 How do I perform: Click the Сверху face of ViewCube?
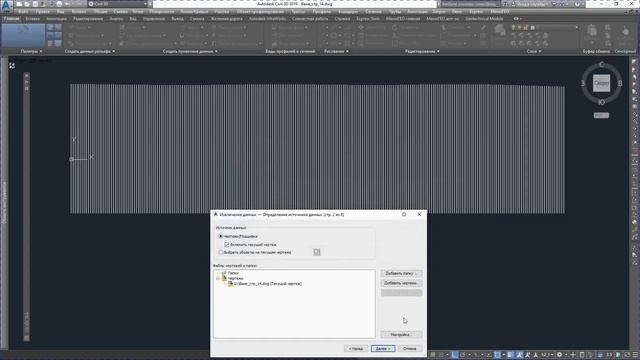tap(601, 83)
